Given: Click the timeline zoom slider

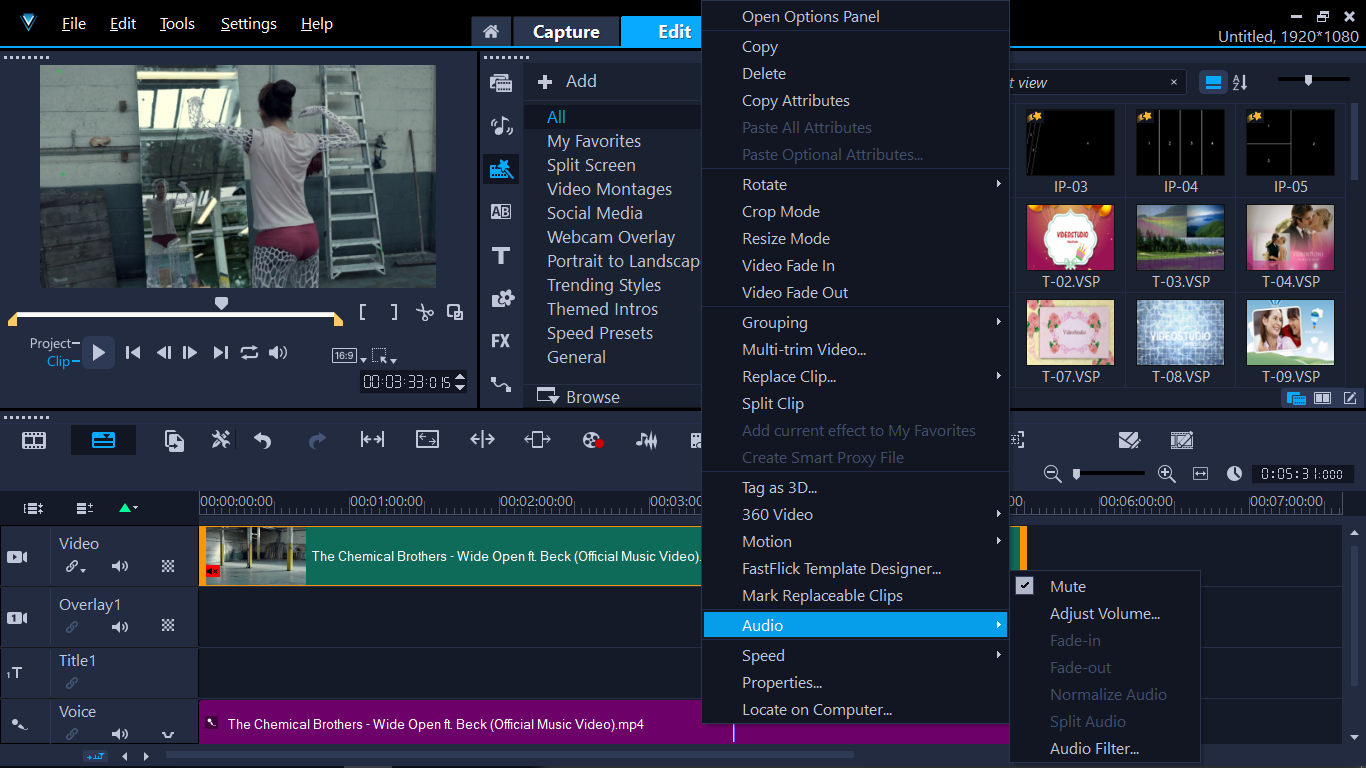Looking at the screenshot, I should pos(1108,474).
